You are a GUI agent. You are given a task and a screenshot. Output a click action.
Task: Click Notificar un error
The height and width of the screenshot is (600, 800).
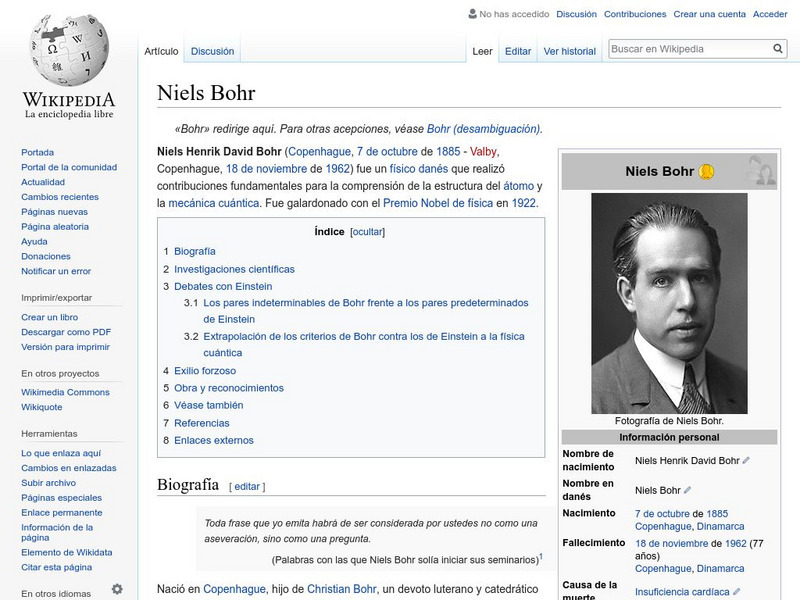[x=56, y=271]
